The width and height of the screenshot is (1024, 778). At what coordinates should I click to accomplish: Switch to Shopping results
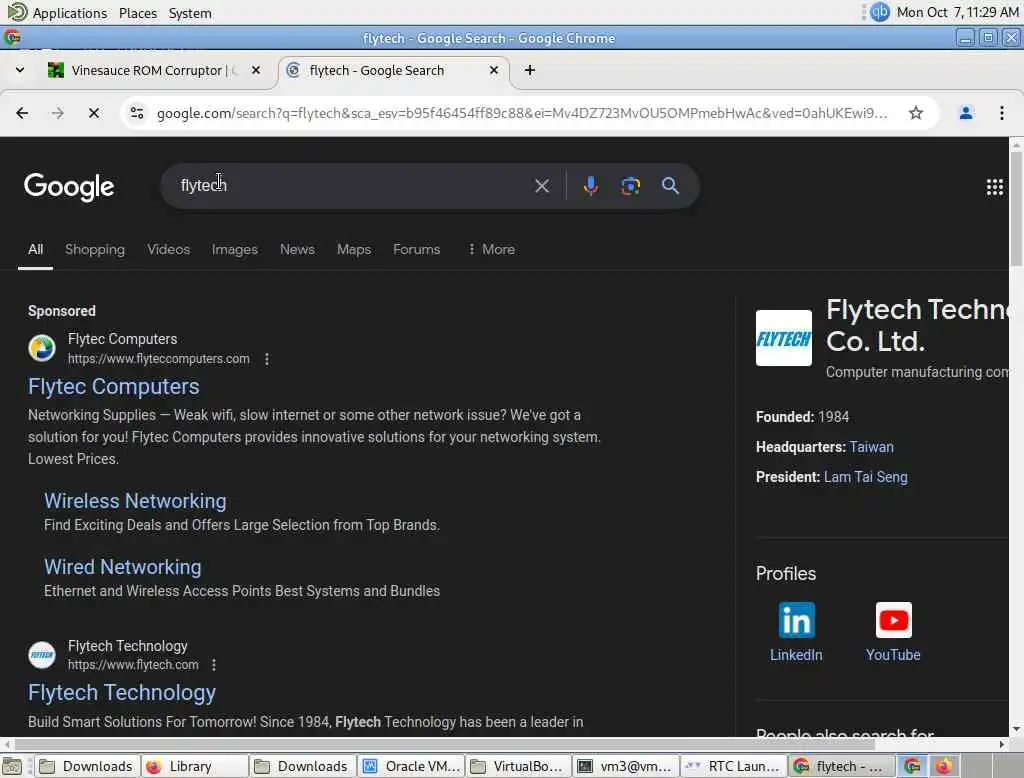point(95,250)
